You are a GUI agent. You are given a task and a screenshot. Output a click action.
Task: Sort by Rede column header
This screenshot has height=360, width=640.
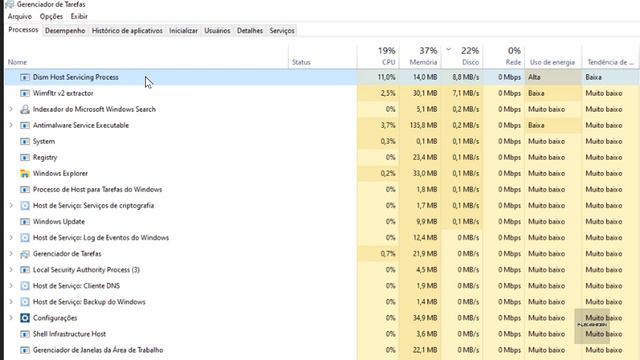tap(504, 56)
